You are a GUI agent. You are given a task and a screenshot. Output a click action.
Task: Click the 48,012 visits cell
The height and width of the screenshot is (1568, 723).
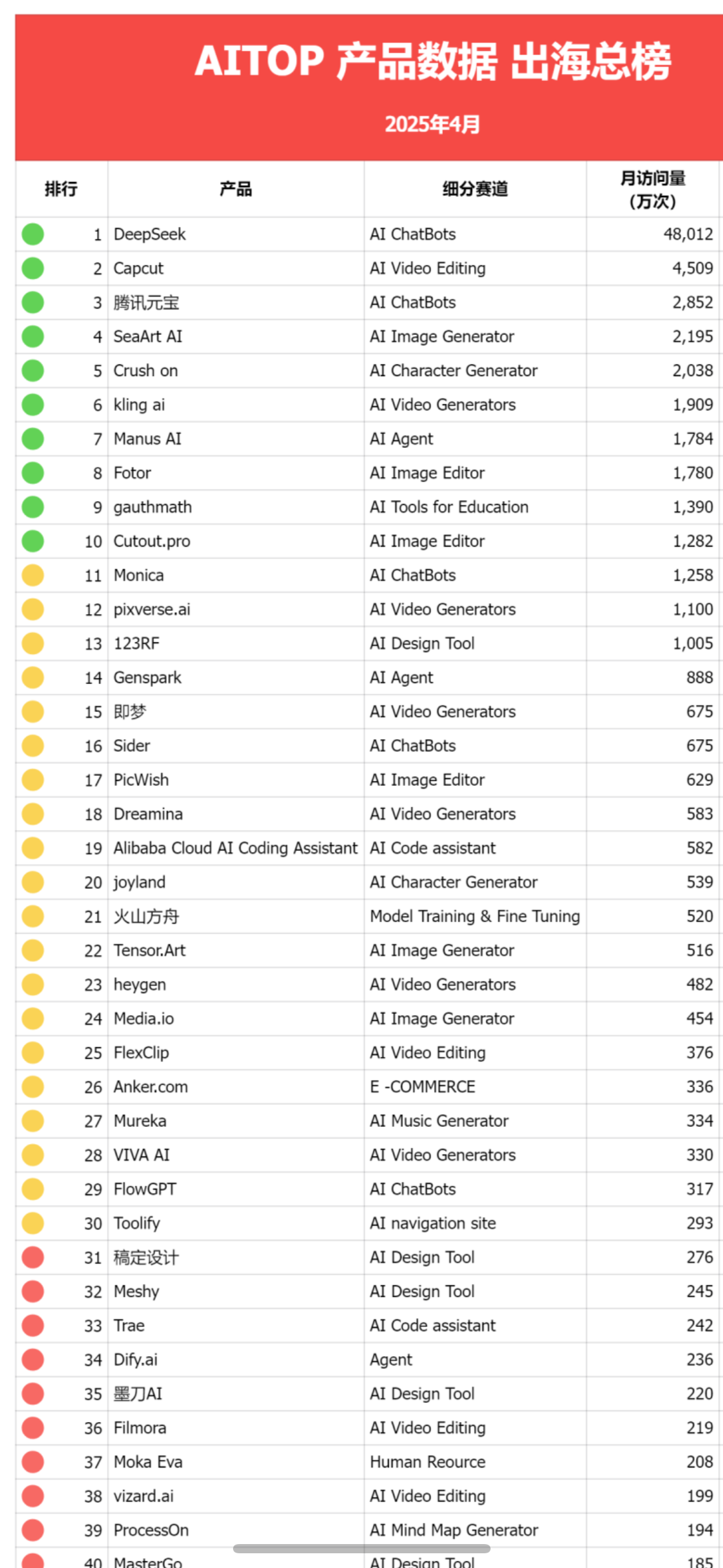click(x=652, y=234)
